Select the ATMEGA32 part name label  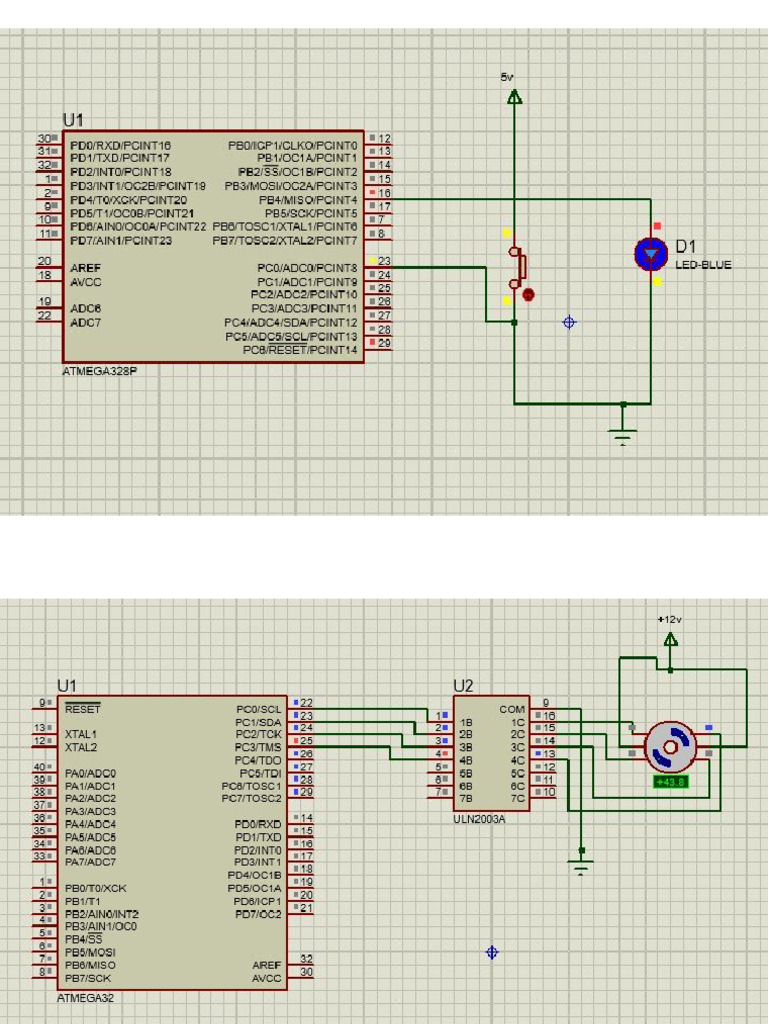coord(85,998)
